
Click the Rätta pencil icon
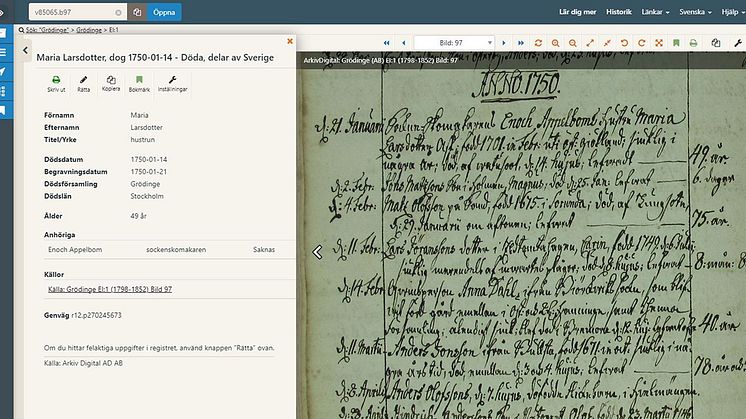(x=84, y=83)
